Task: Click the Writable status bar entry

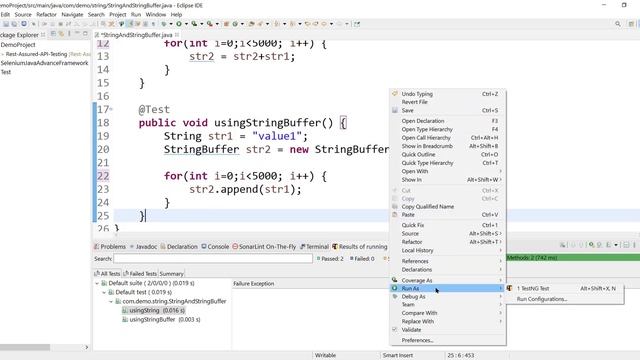Action: pos(325,355)
